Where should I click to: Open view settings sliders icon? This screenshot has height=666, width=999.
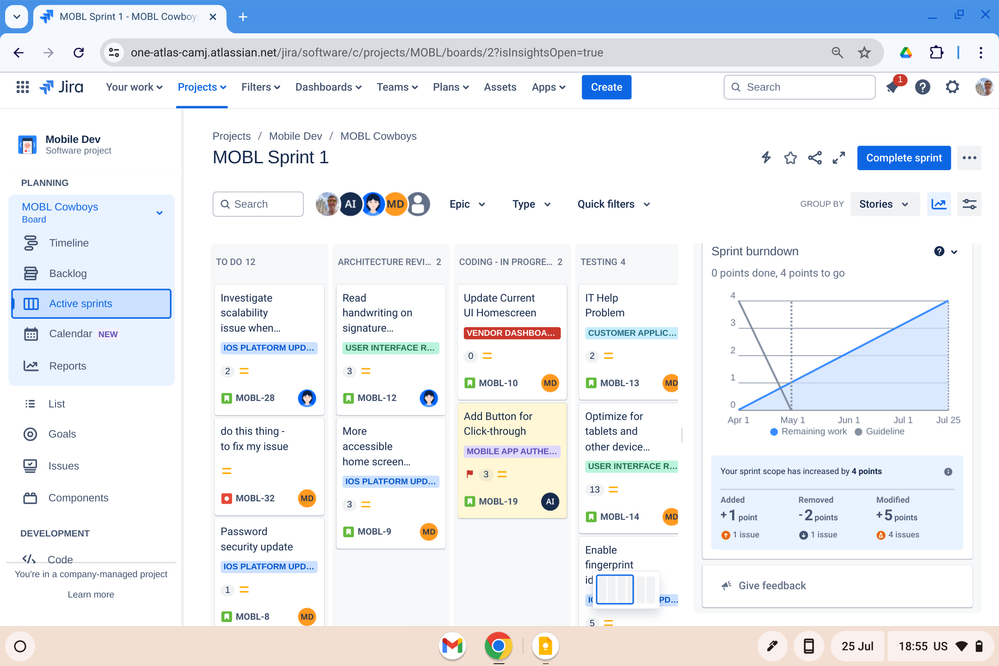click(x=969, y=204)
